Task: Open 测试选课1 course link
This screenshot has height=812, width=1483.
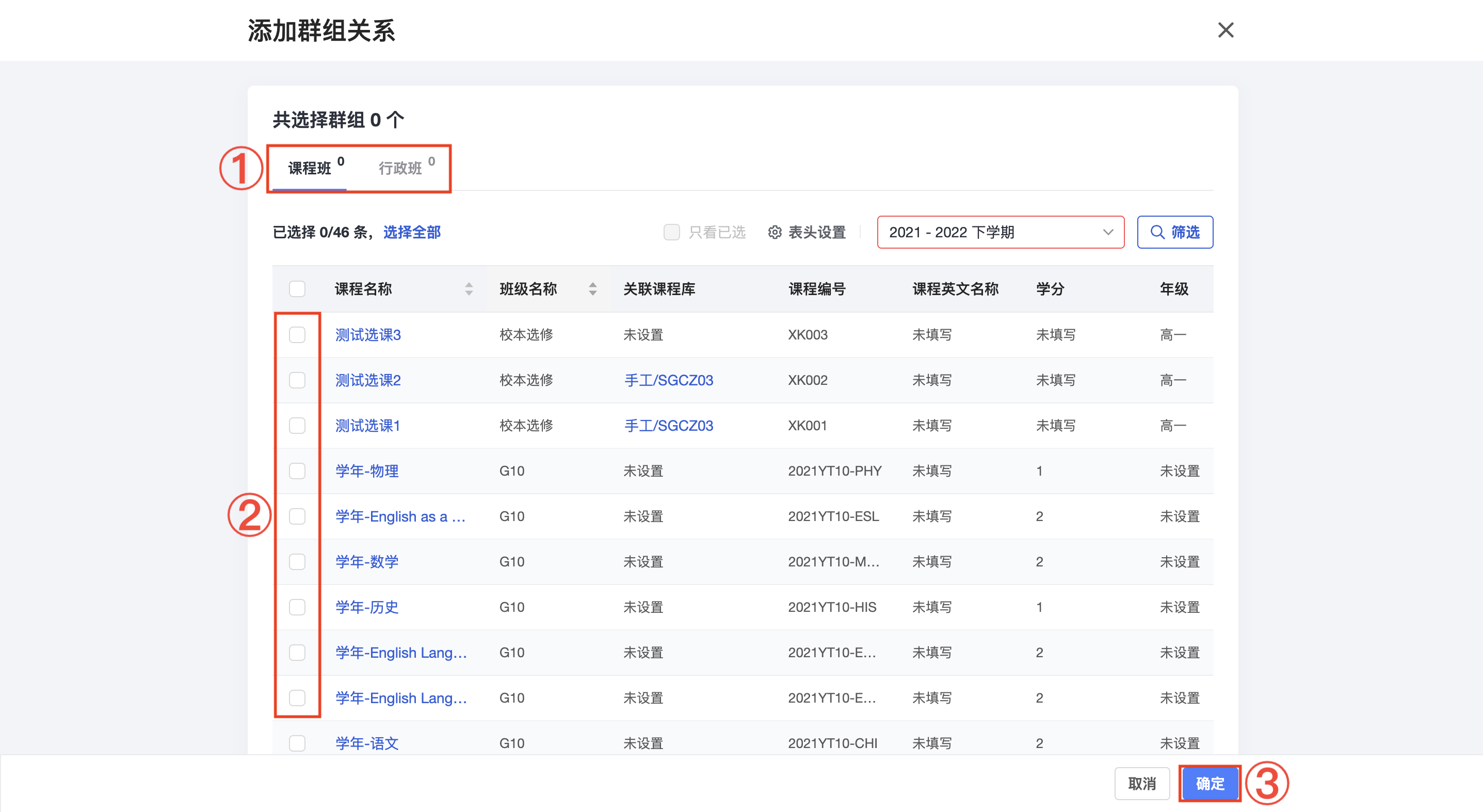Action: point(368,426)
